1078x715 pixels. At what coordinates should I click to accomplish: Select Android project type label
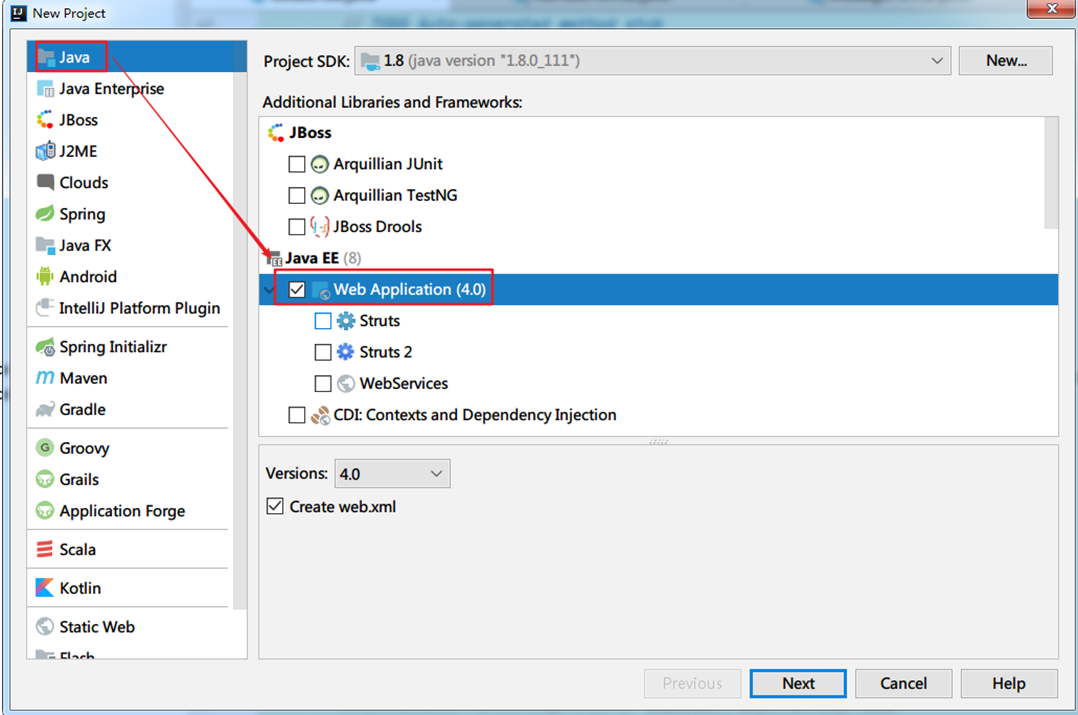tap(88, 276)
